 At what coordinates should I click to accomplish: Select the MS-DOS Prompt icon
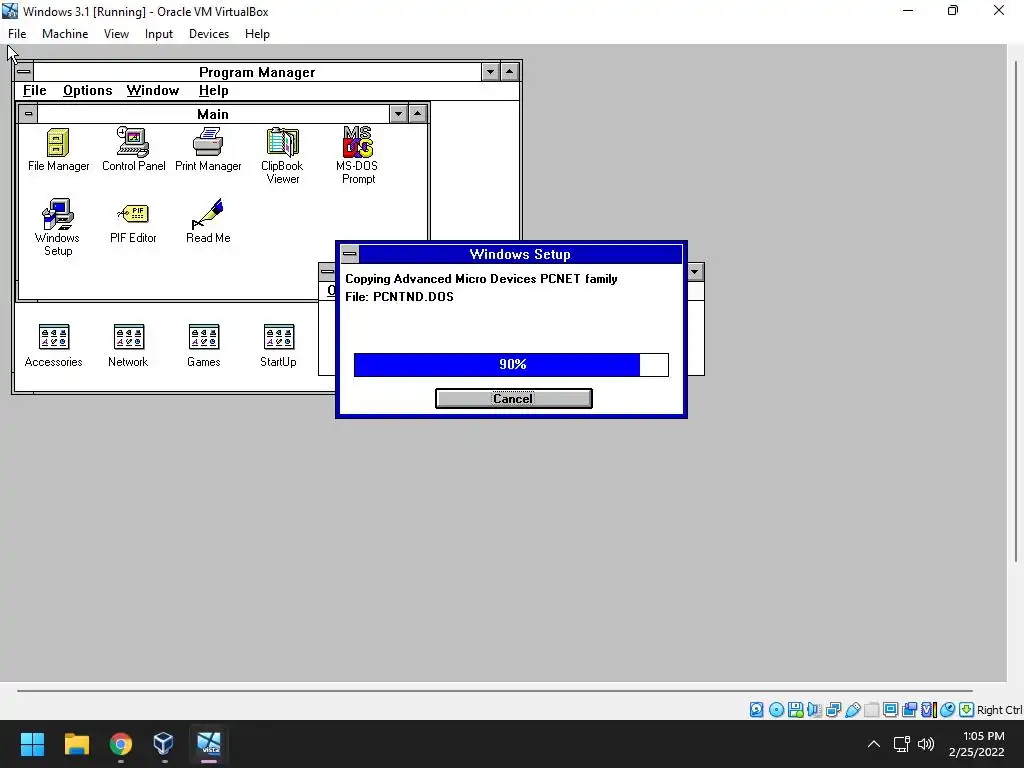coord(357,155)
